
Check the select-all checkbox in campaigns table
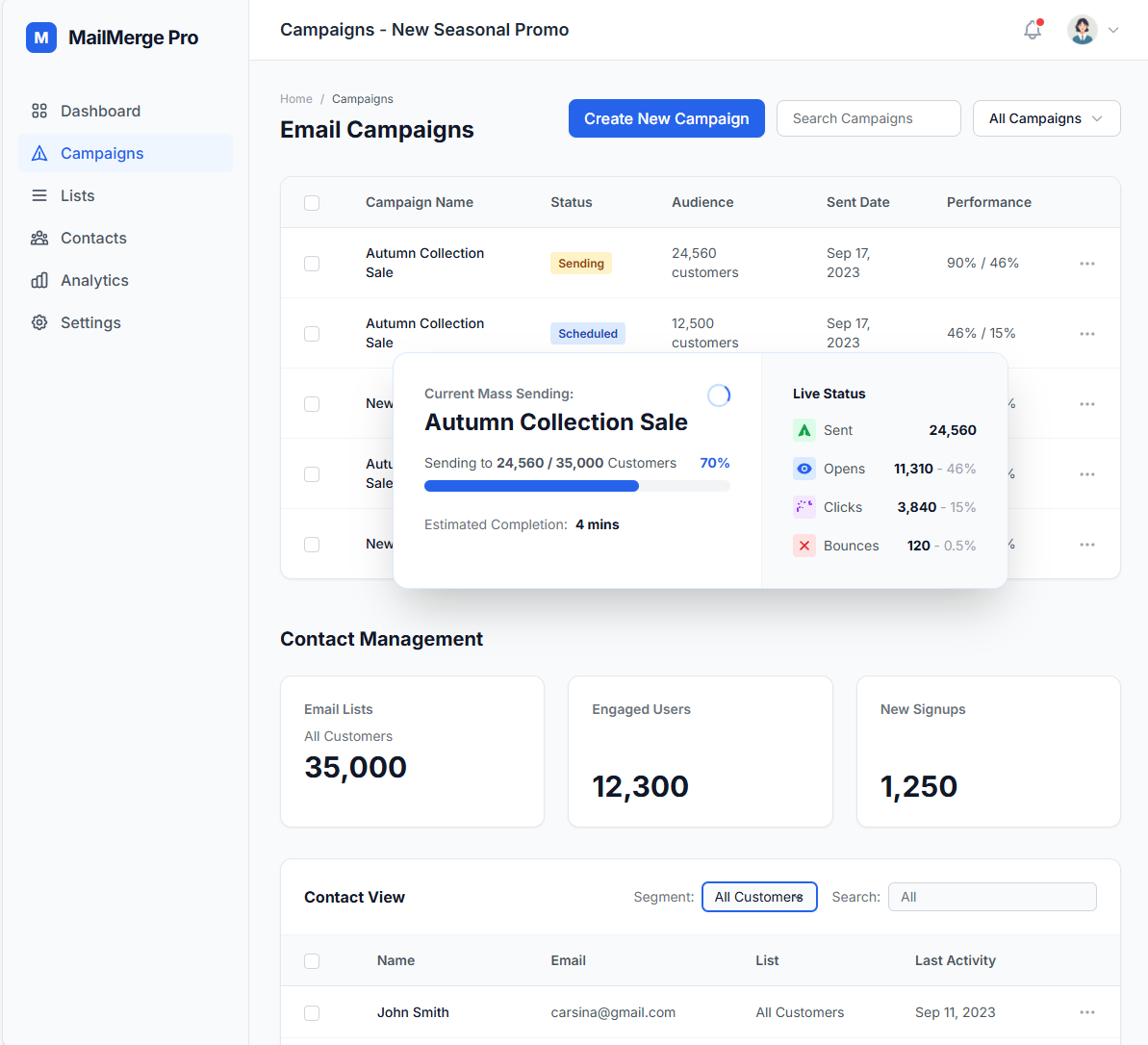point(312,203)
